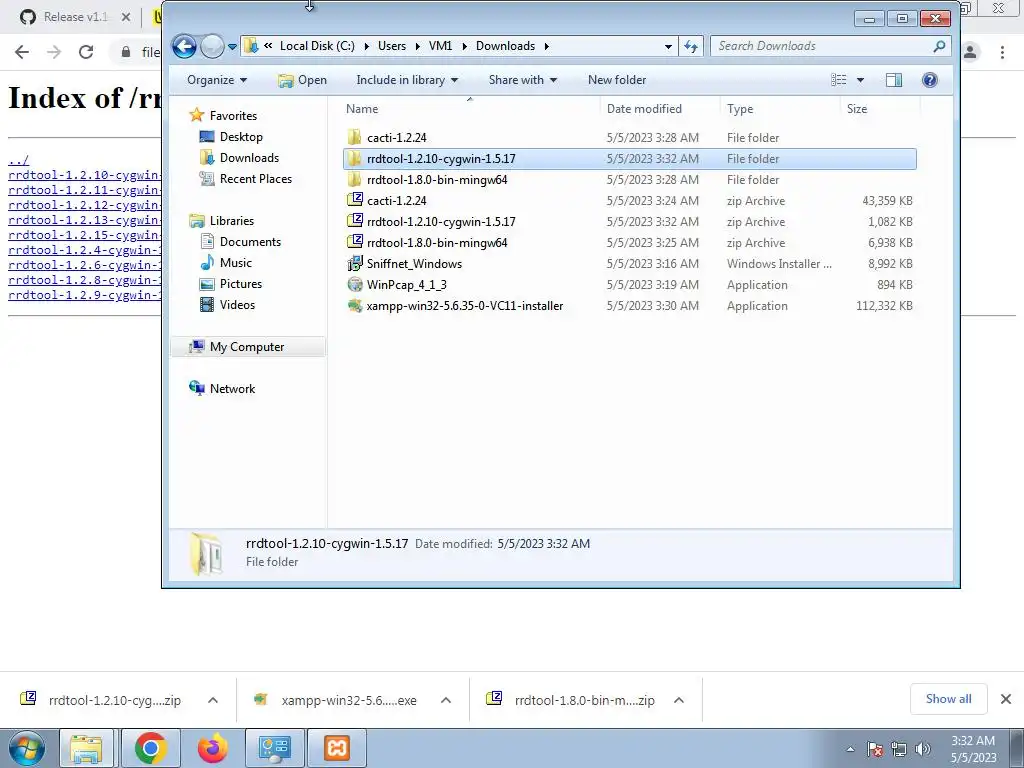The height and width of the screenshot is (768, 1024).
Task: Go back in Chrome browser
Action: [22, 52]
